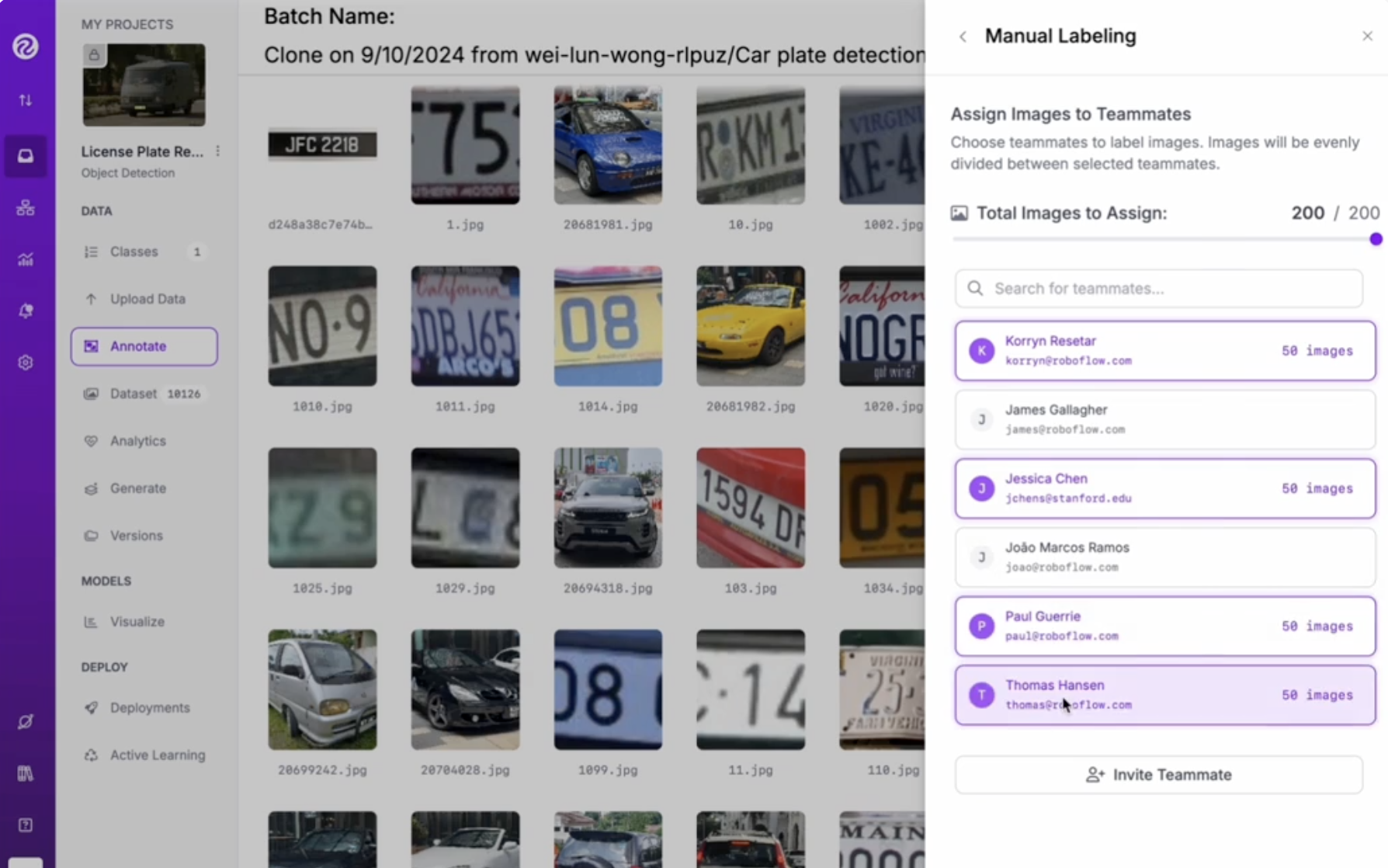The image size is (1388, 868).
Task: Open Upload Data page
Action: (144, 299)
